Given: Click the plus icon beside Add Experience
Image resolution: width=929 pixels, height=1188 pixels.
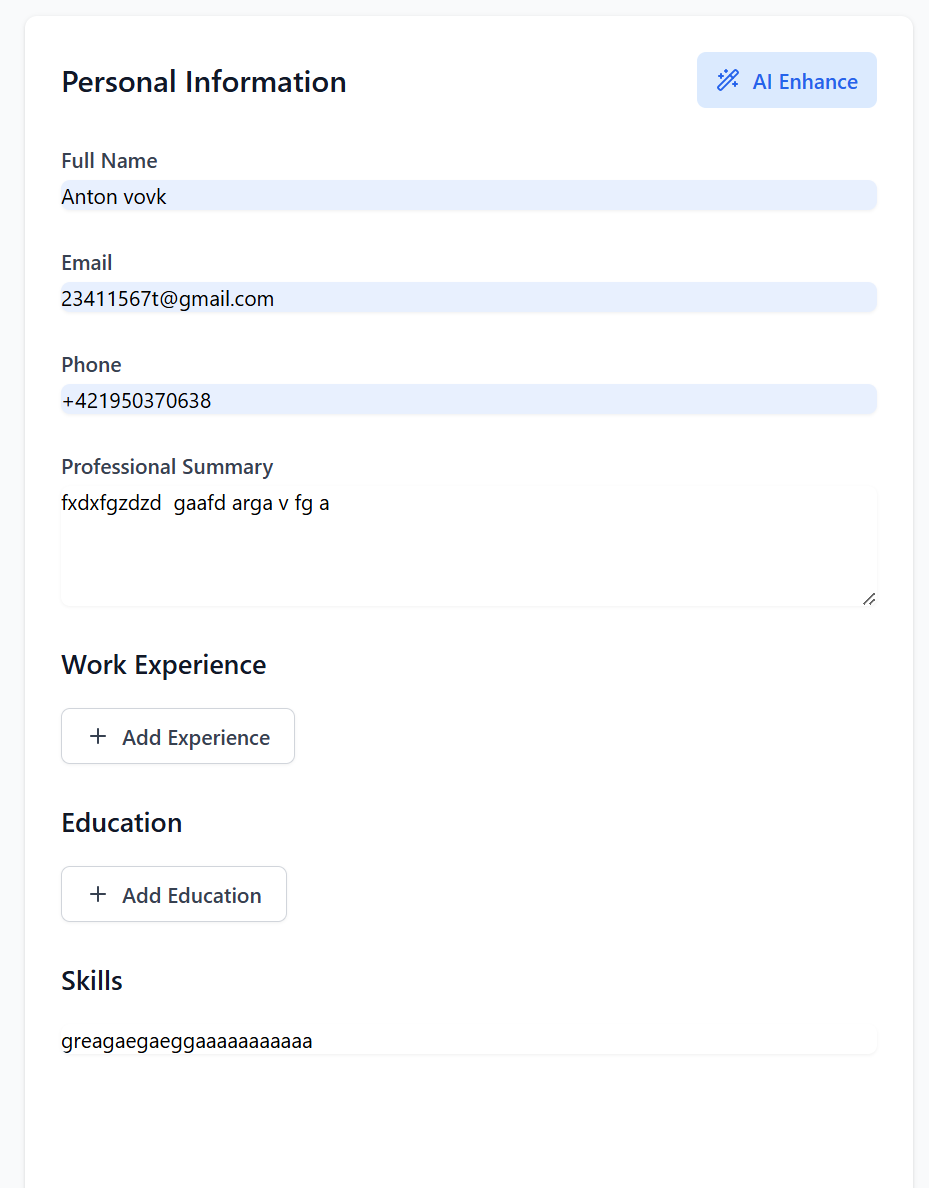Looking at the screenshot, I should pos(98,737).
